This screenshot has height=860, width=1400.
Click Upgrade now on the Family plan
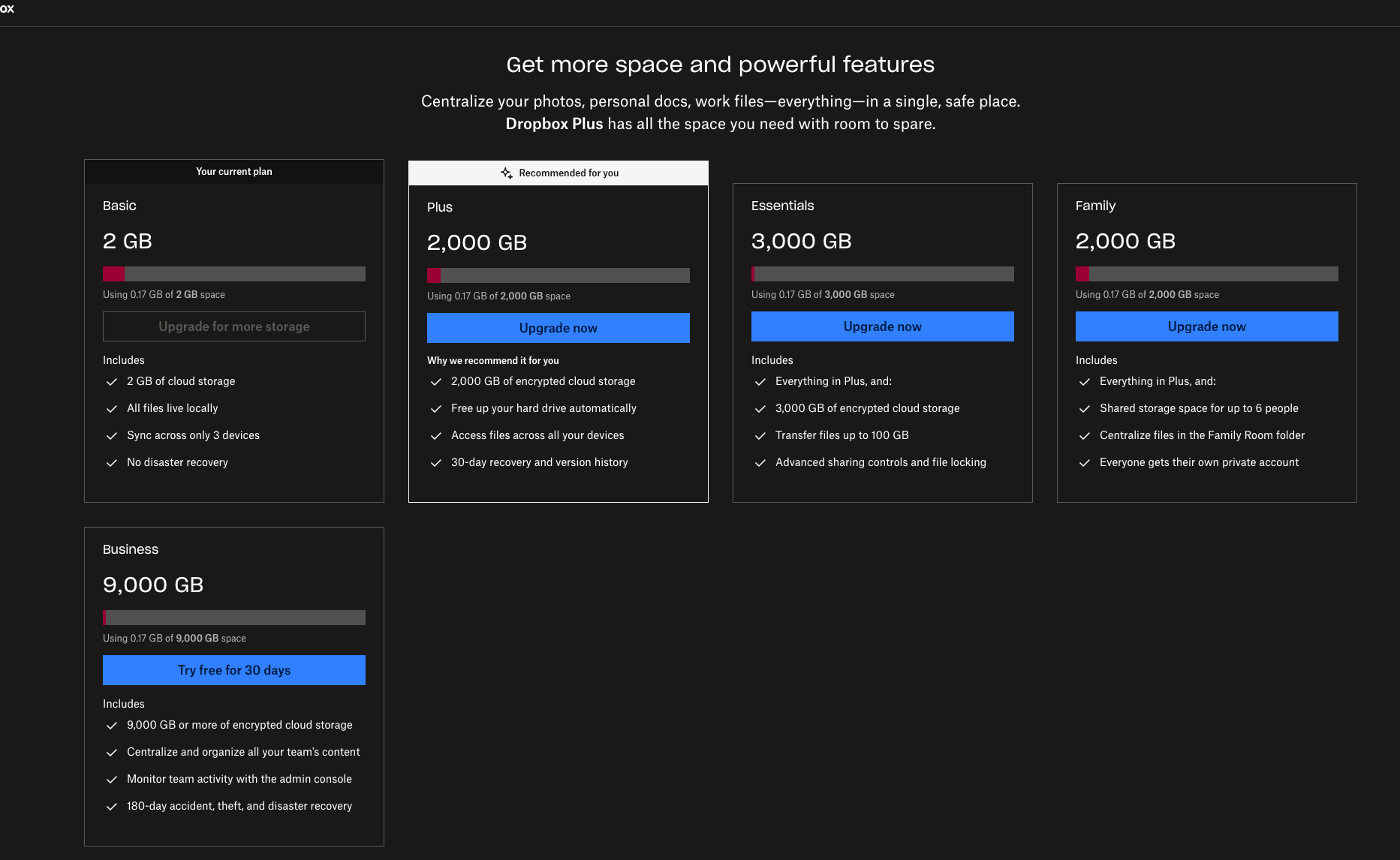coord(1207,326)
